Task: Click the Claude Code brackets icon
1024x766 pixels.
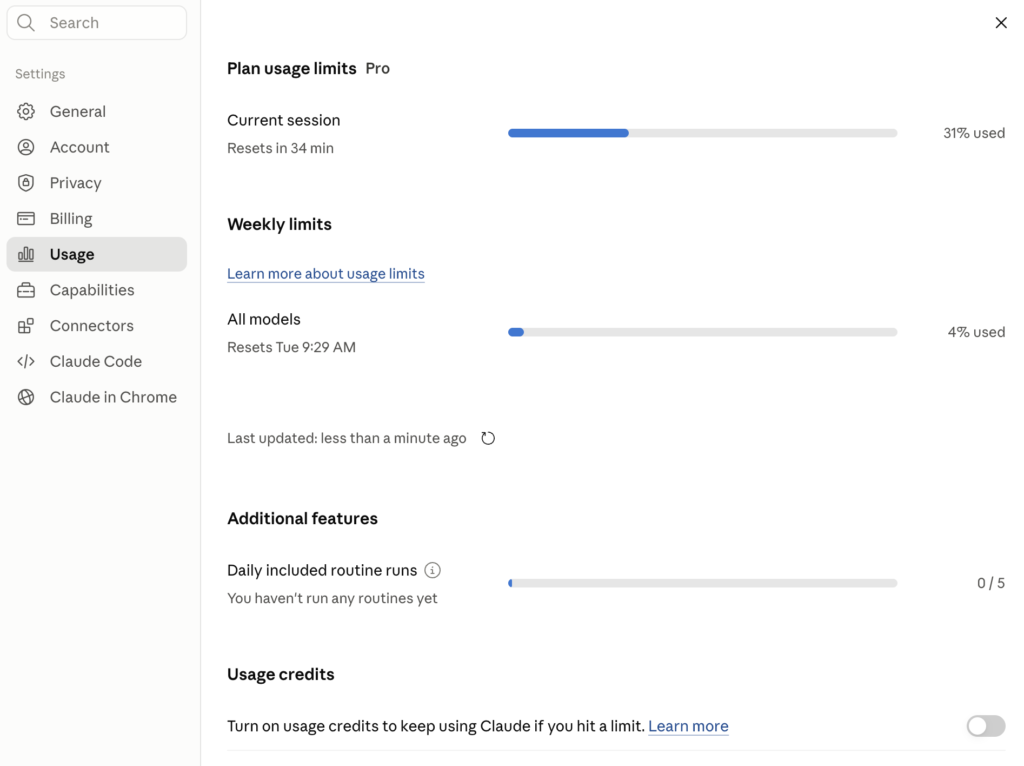Action: coord(26,362)
